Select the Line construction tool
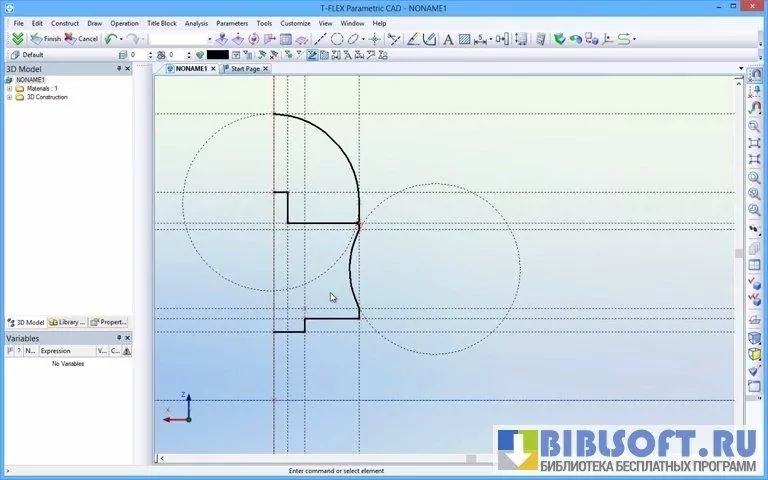 (x=321, y=39)
